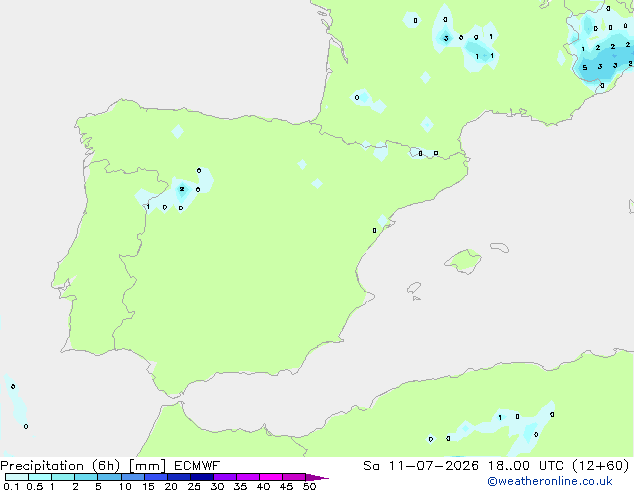Select the 0.5–1 mm legend color segment
634x490 pixels.
40,477
